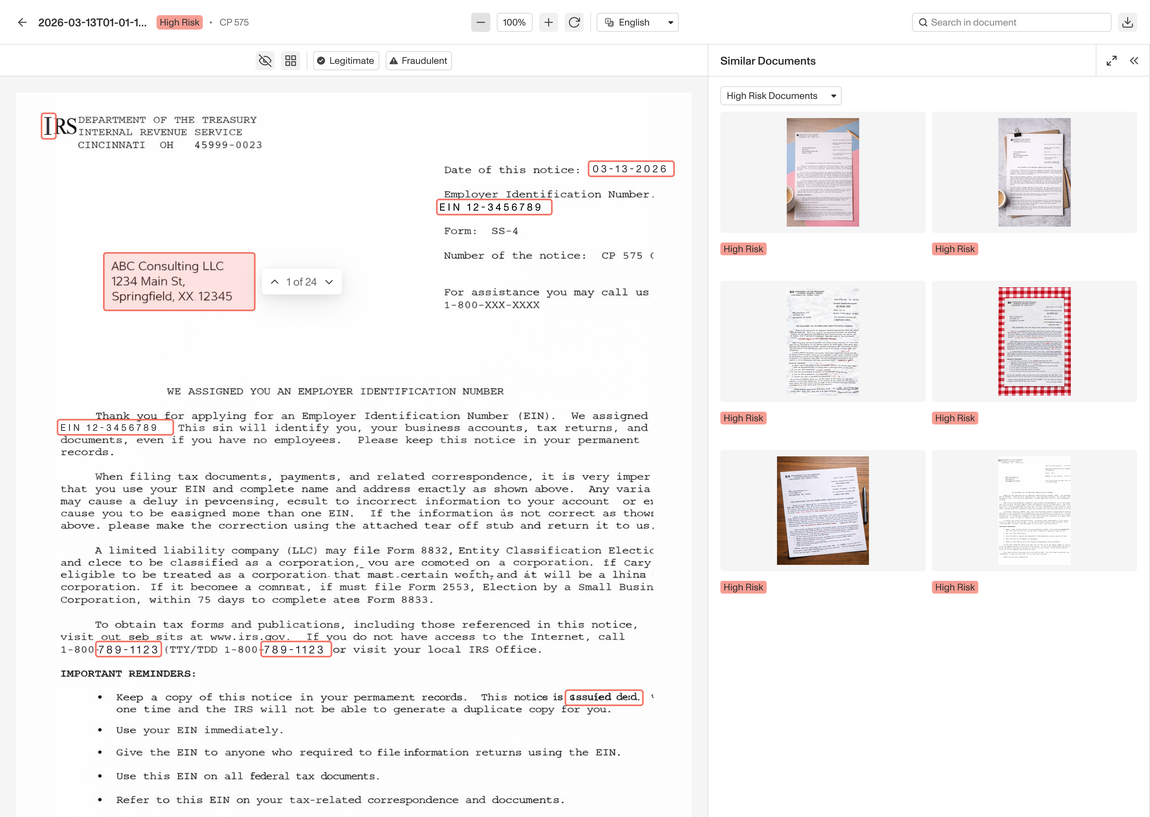Viewport: 1150px width, 817px height.
Task: Click 'WE ASSIGNED YOU AN EMPLOYER IDENTIFICATION NUMBER' heading
Action: [335, 391]
